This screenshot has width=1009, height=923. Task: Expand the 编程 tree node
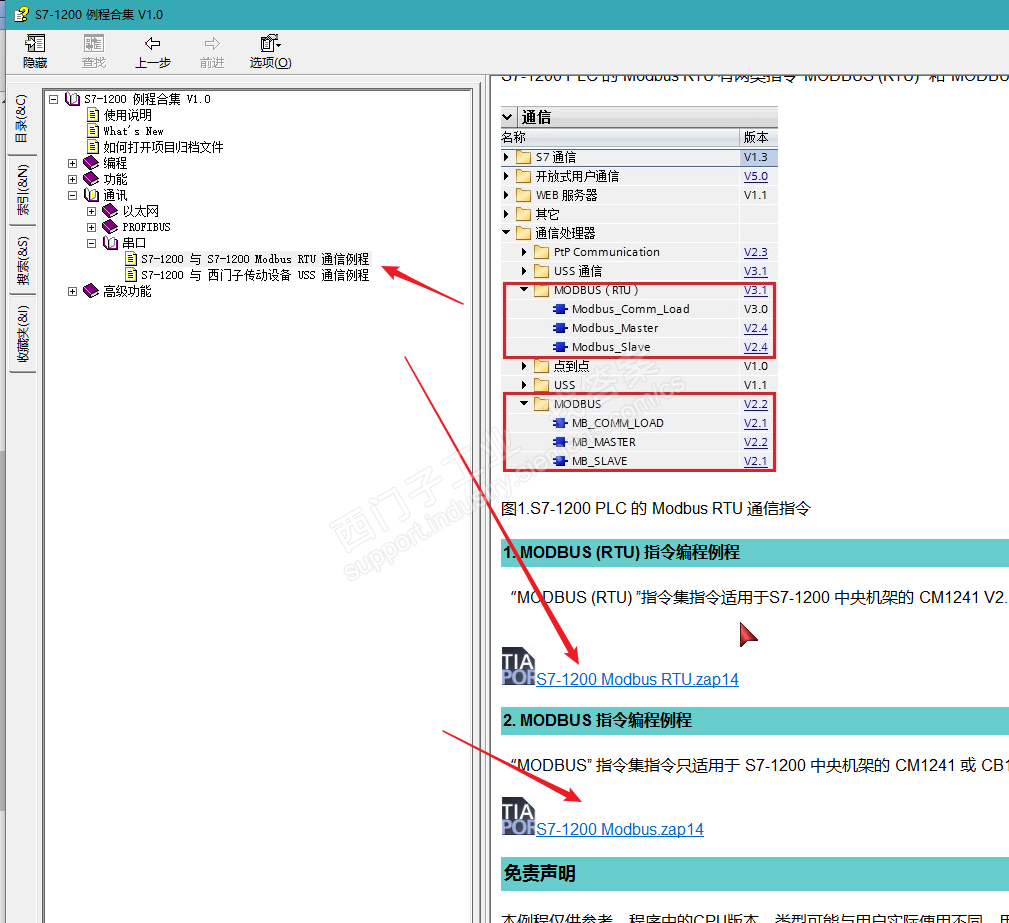click(73, 163)
